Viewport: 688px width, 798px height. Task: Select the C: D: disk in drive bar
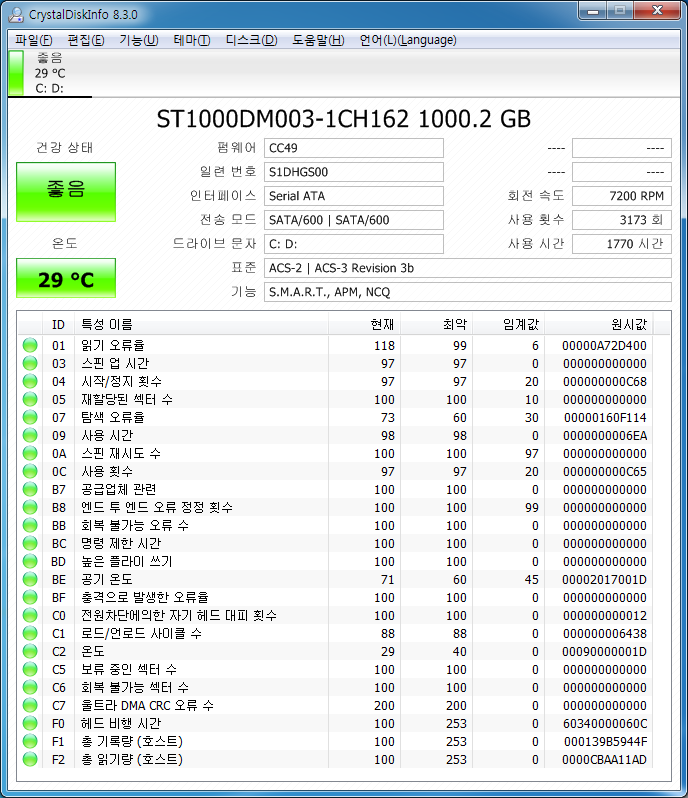(x=49, y=73)
